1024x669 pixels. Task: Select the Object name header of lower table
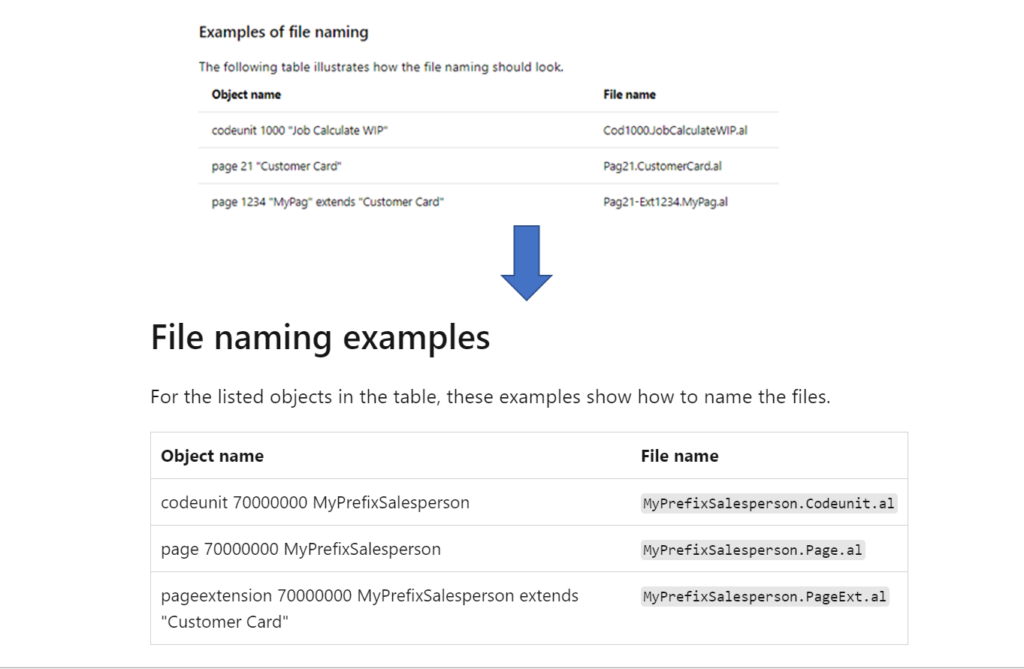click(213, 455)
